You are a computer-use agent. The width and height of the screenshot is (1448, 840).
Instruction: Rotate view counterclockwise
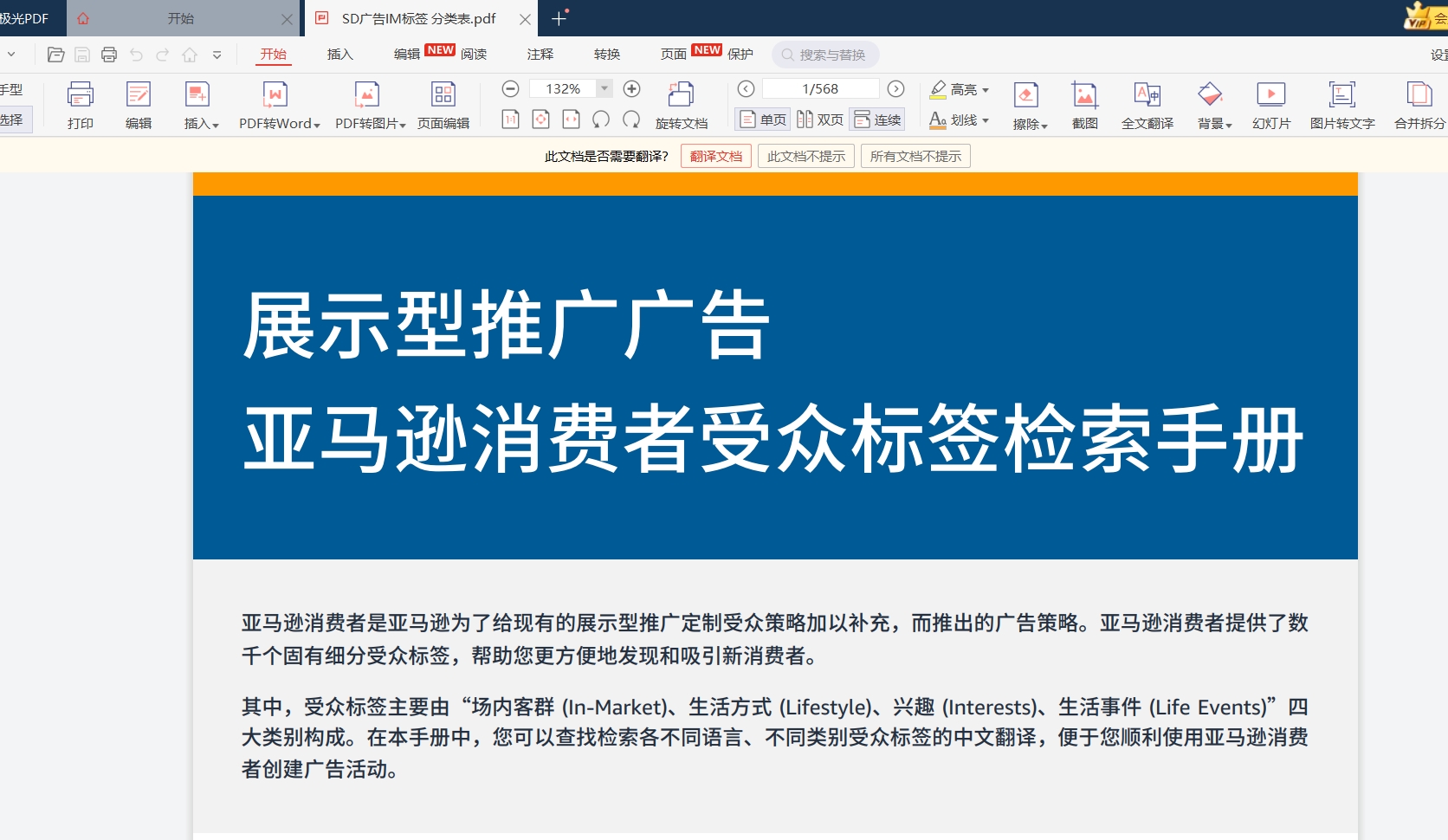pyautogui.click(x=601, y=119)
